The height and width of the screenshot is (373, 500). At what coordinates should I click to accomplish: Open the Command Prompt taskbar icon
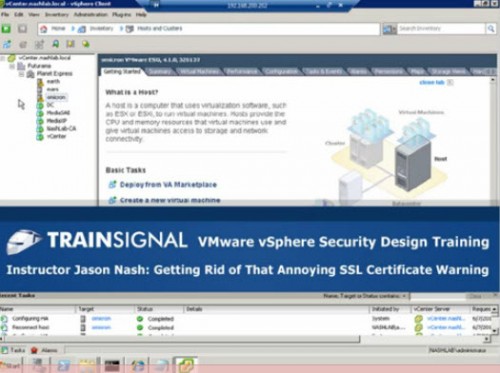pyautogui.click(x=112, y=365)
